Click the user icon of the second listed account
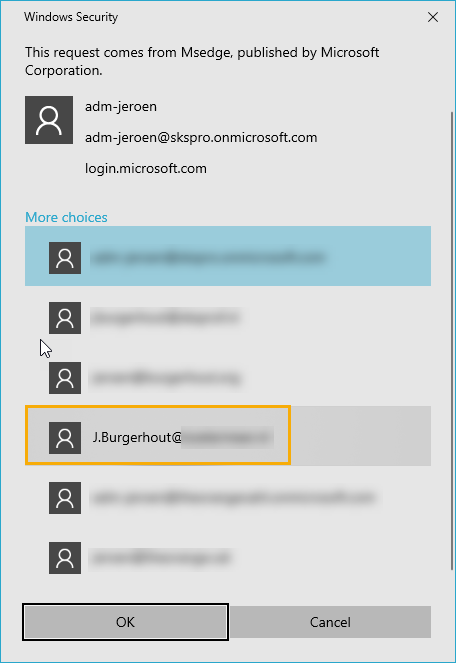The height and width of the screenshot is (663, 456). [65, 318]
